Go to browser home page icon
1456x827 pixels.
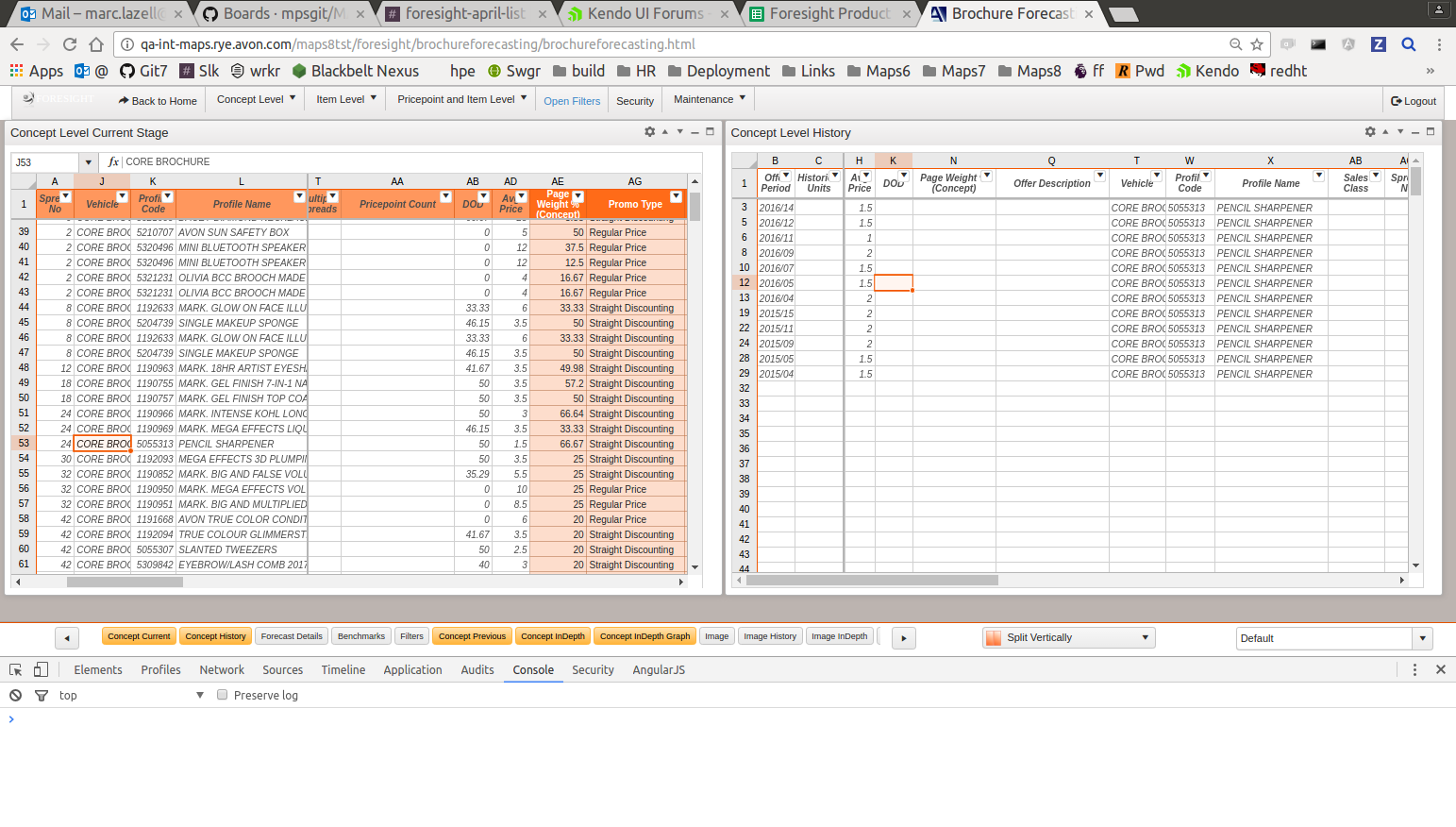[96, 44]
